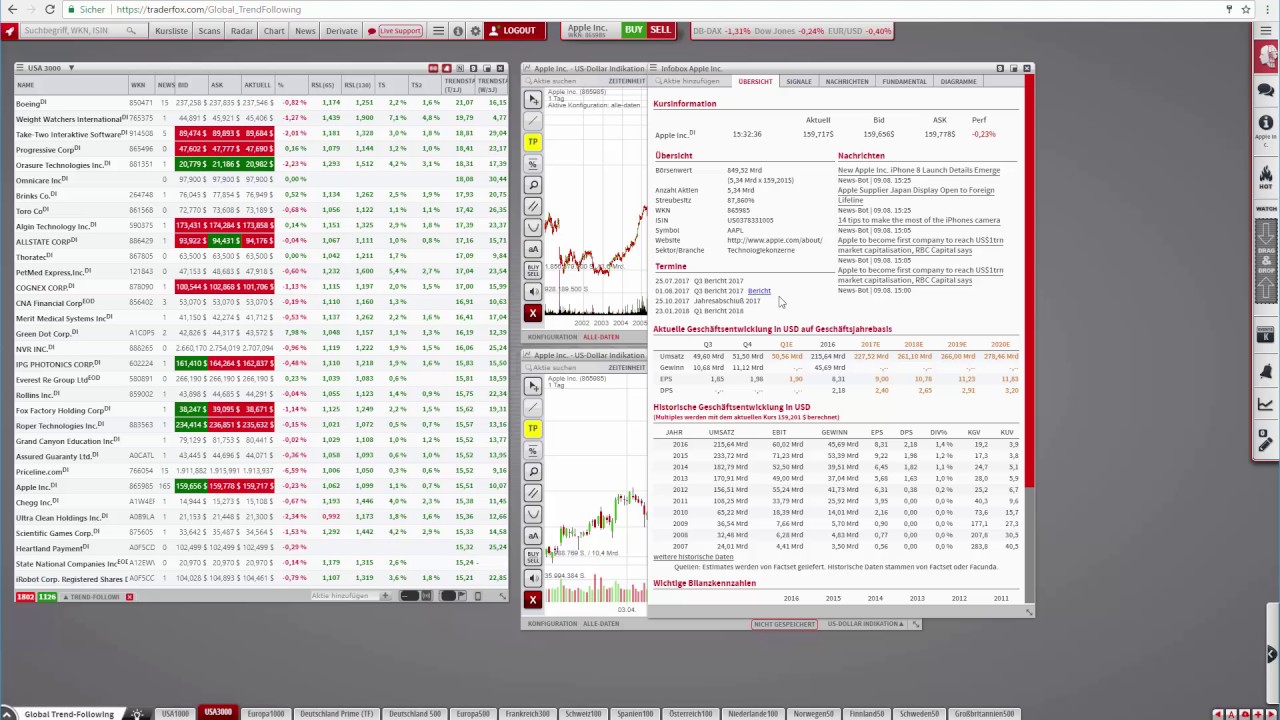The height and width of the screenshot is (720, 1280).
Task: Open KONFIGURATION below the upper chart
Action: 552,337
